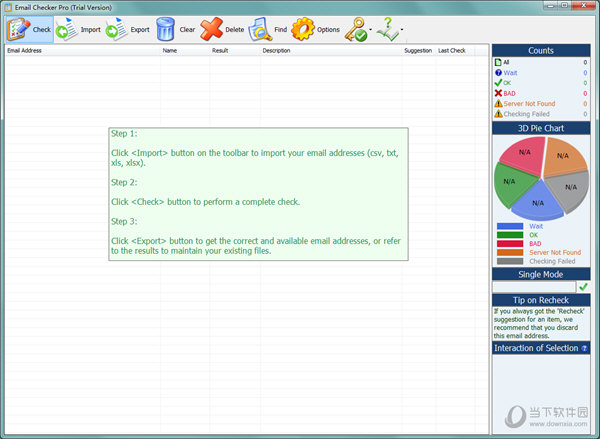Viewport: 600px width, 439px height.
Task: Select the Wait count row
Action: point(541,73)
